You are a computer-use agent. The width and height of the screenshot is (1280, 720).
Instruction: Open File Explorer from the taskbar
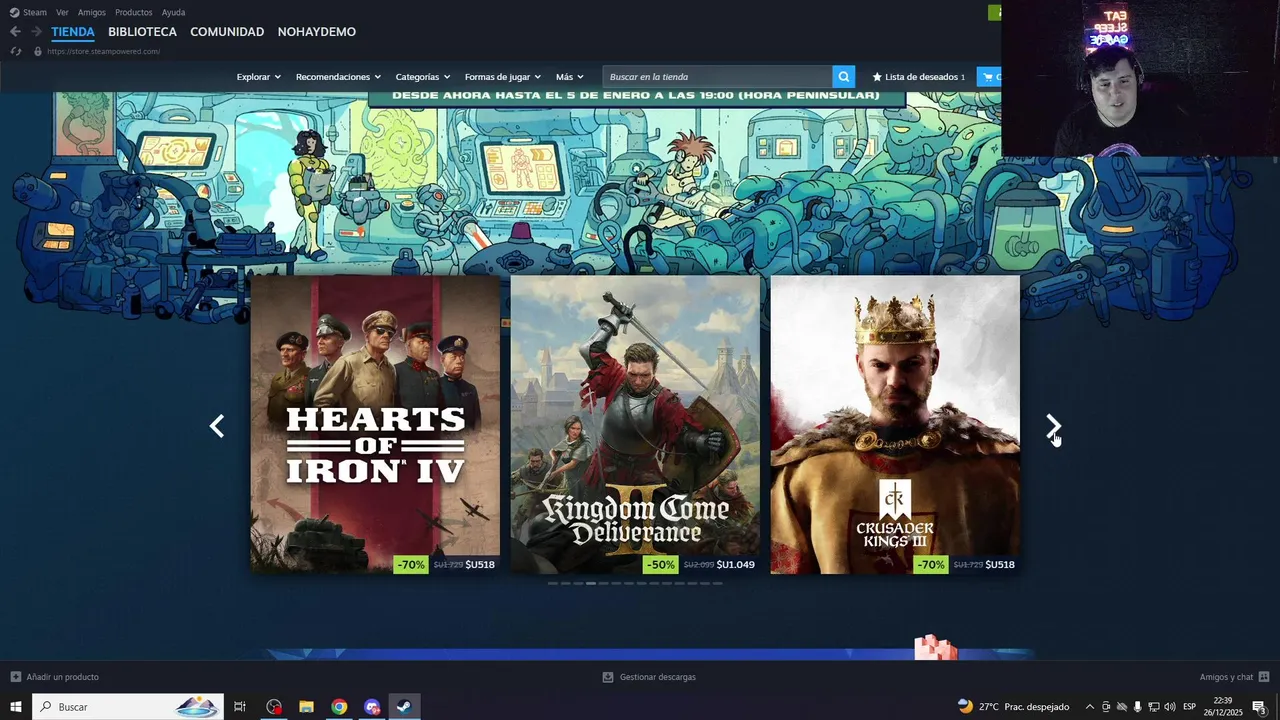(306, 707)
